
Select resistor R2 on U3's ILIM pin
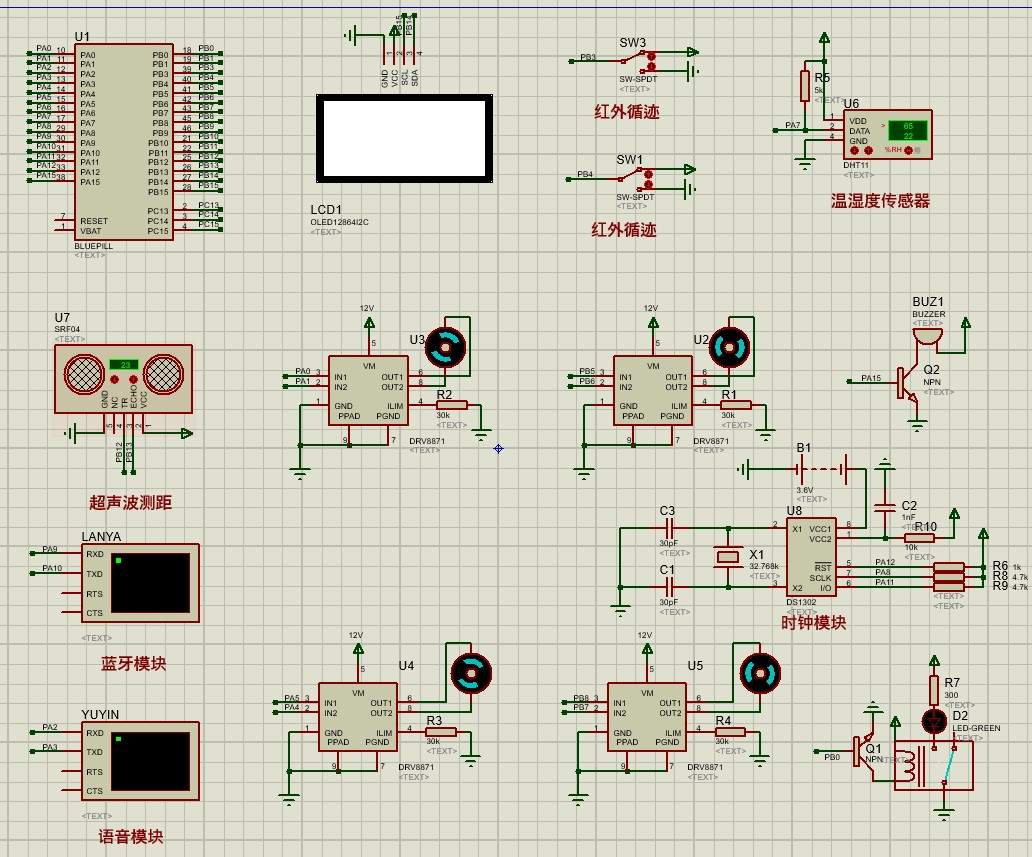[452, 405]
